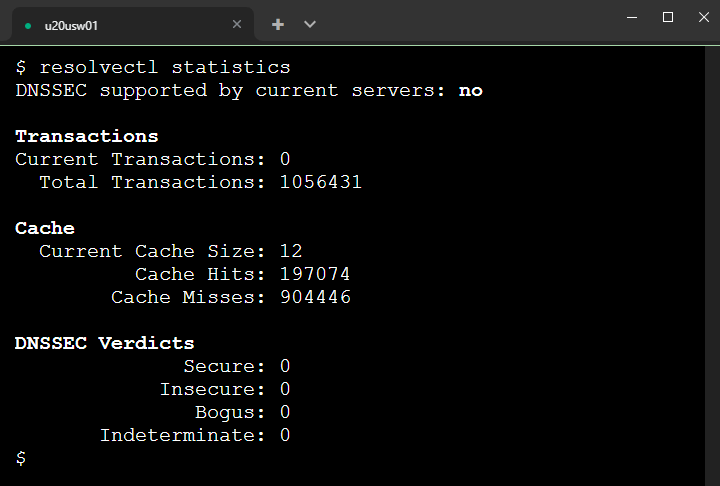Screen dimensions: 720x486
Task: Click the bold 'Transactions' heading
Action: [87, 137]
